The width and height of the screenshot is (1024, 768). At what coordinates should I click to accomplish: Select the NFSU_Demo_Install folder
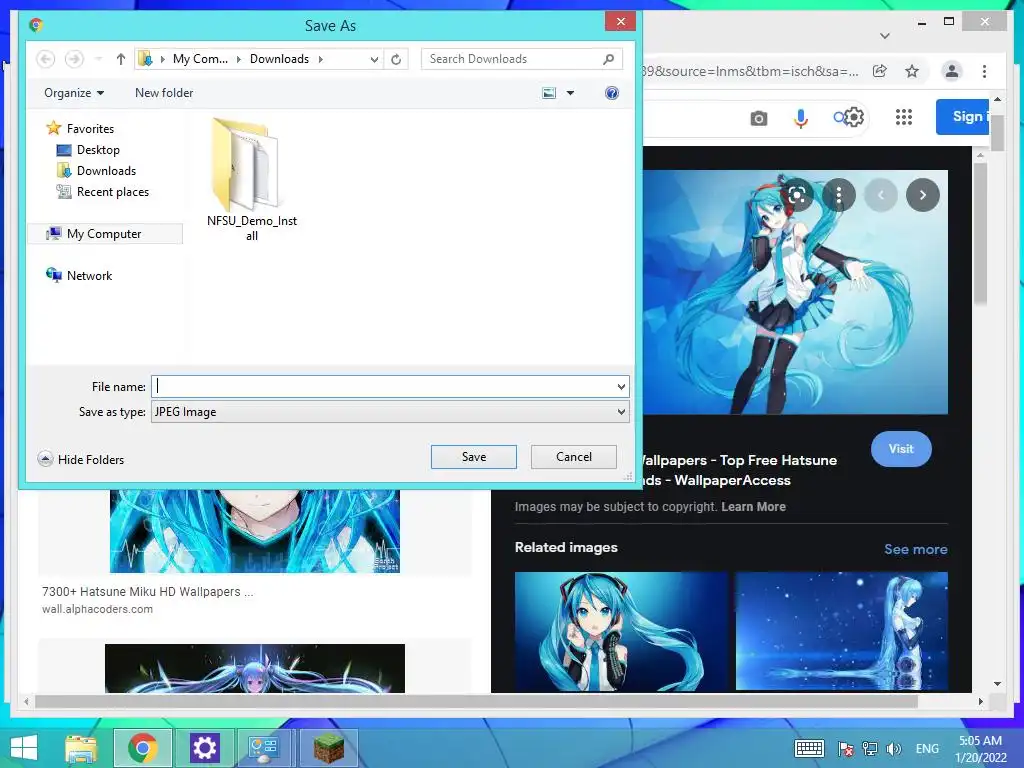[251, 179]
